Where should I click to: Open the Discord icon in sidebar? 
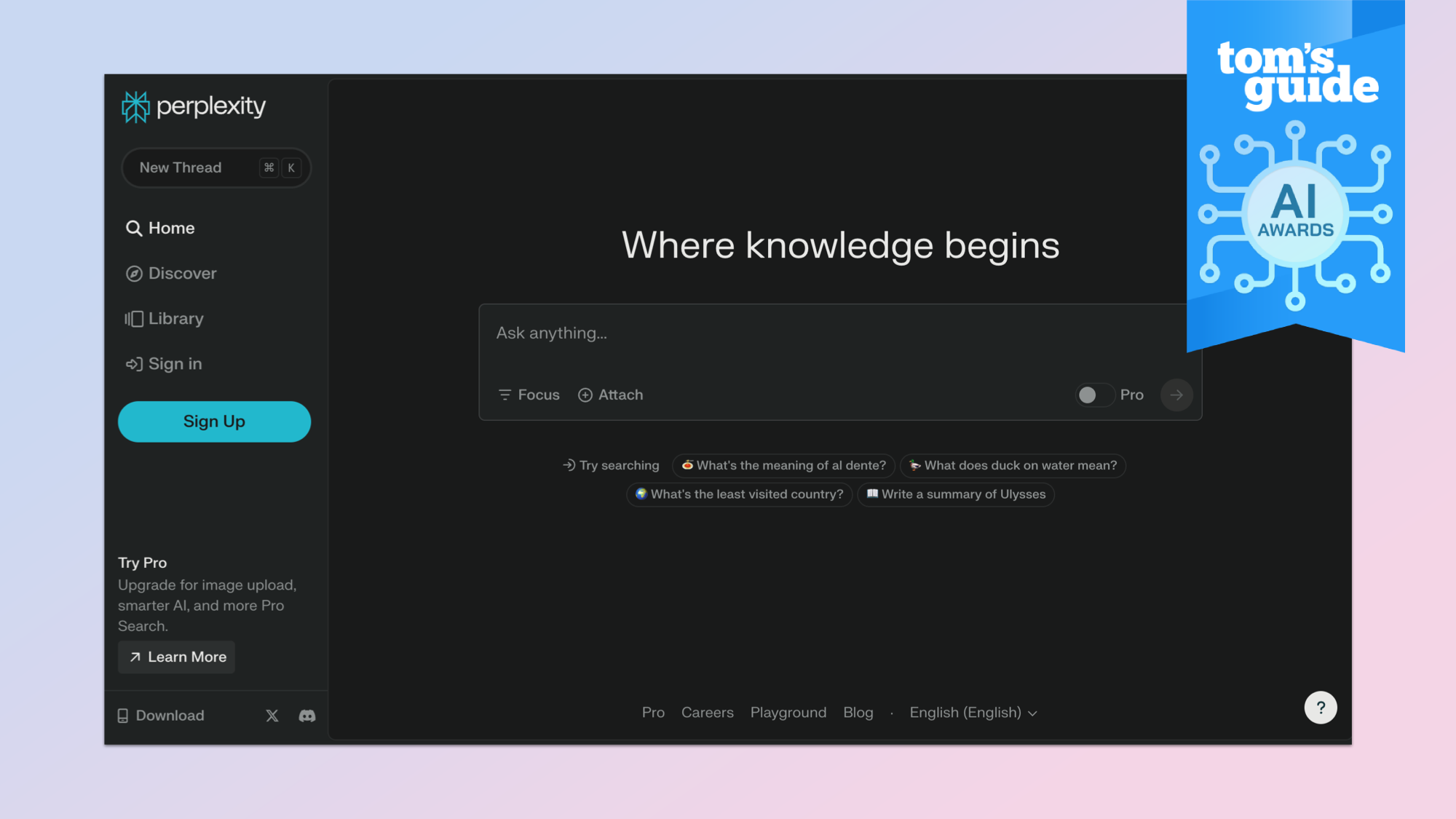point(307,716)
